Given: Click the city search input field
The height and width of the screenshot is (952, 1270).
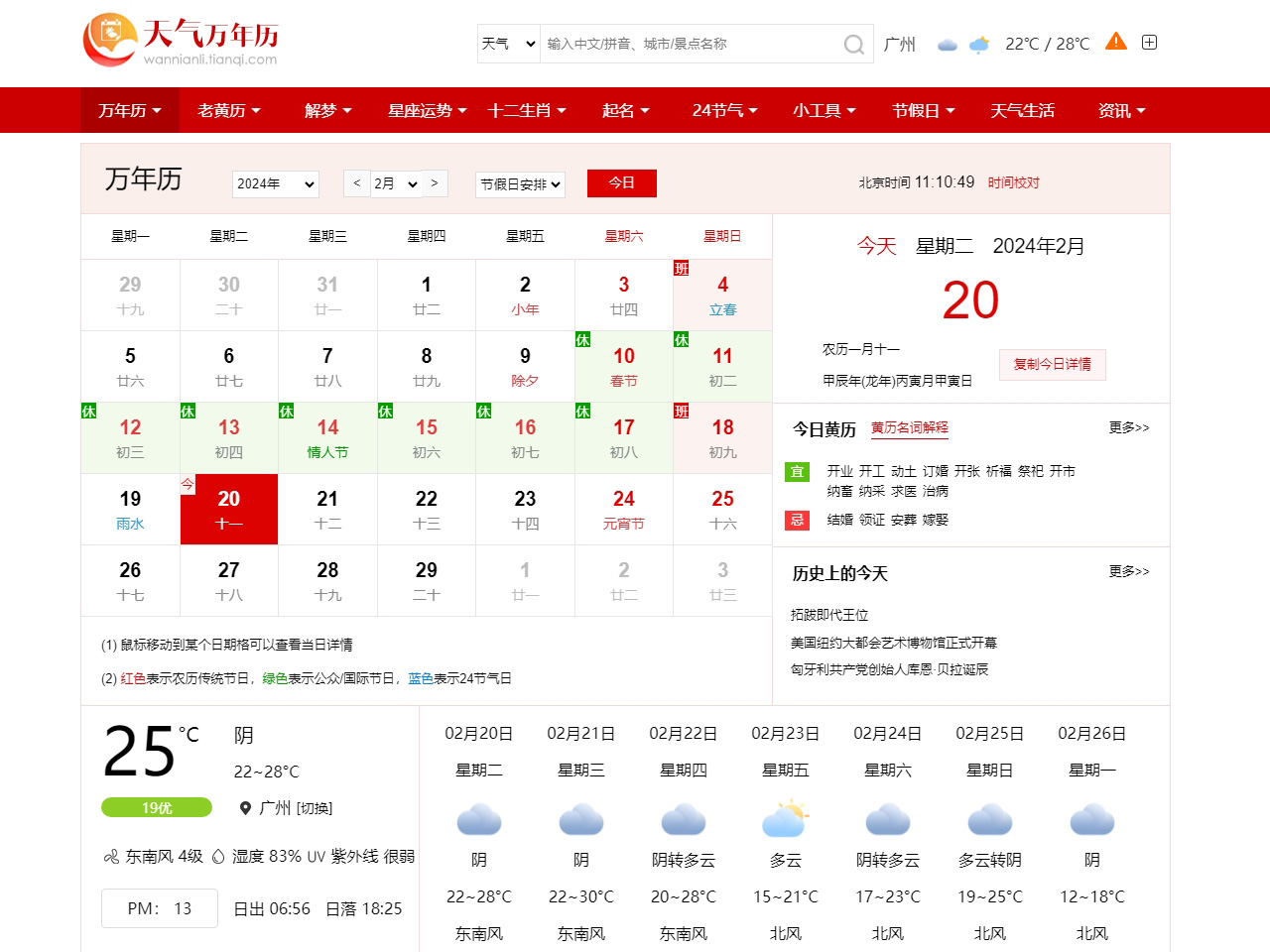Looking at the screenshot, I should click(x=690, y=44).
